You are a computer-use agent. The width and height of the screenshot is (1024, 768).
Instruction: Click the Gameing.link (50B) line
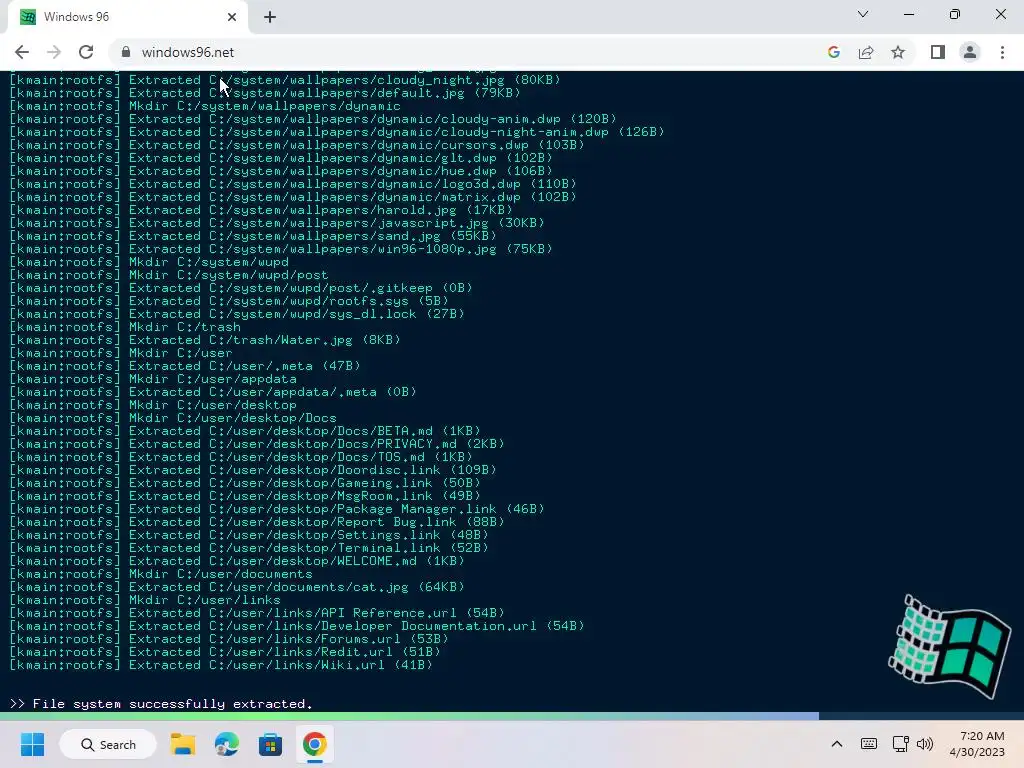245,483
